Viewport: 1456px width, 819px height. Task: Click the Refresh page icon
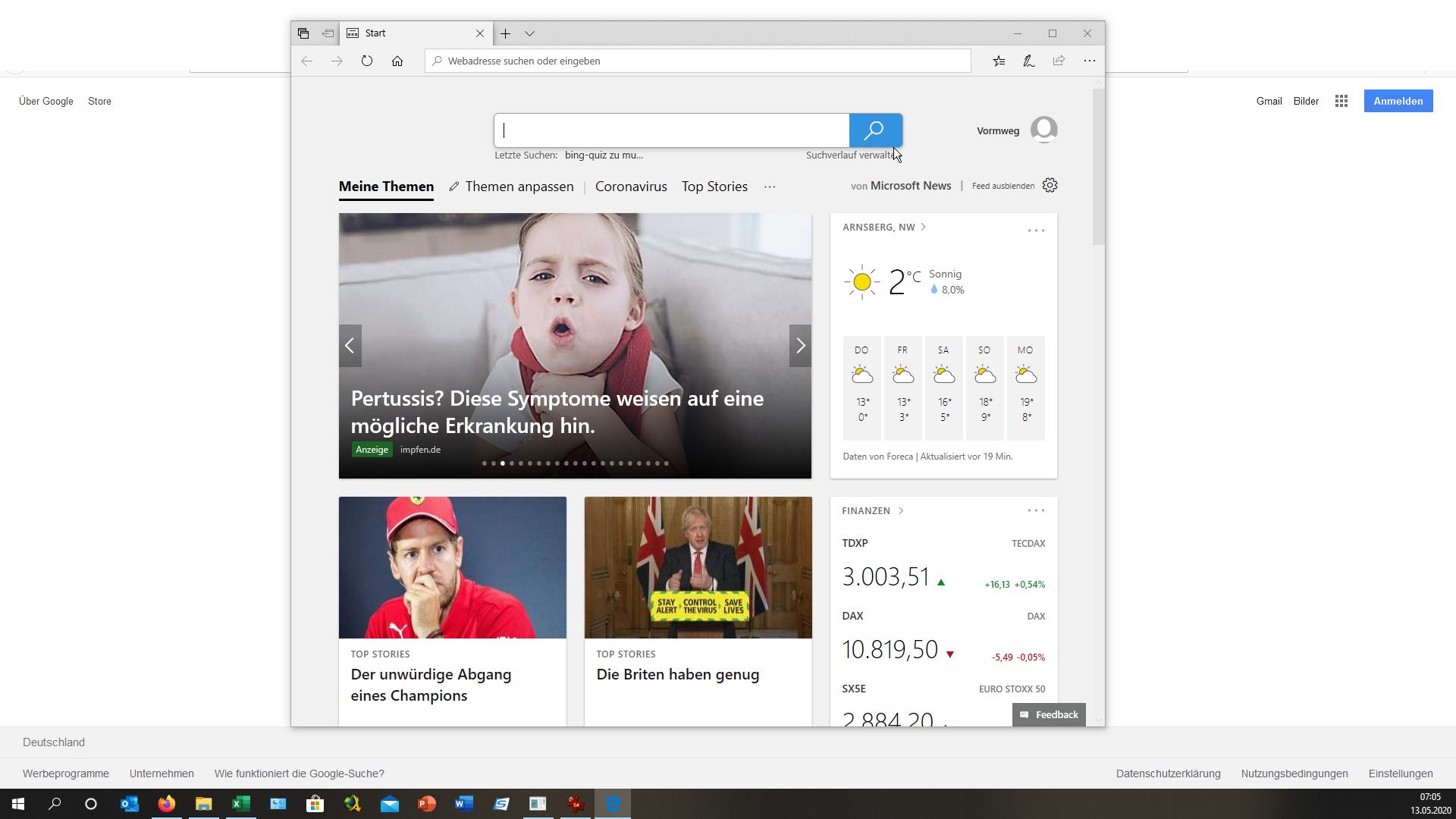coord(367,61)
